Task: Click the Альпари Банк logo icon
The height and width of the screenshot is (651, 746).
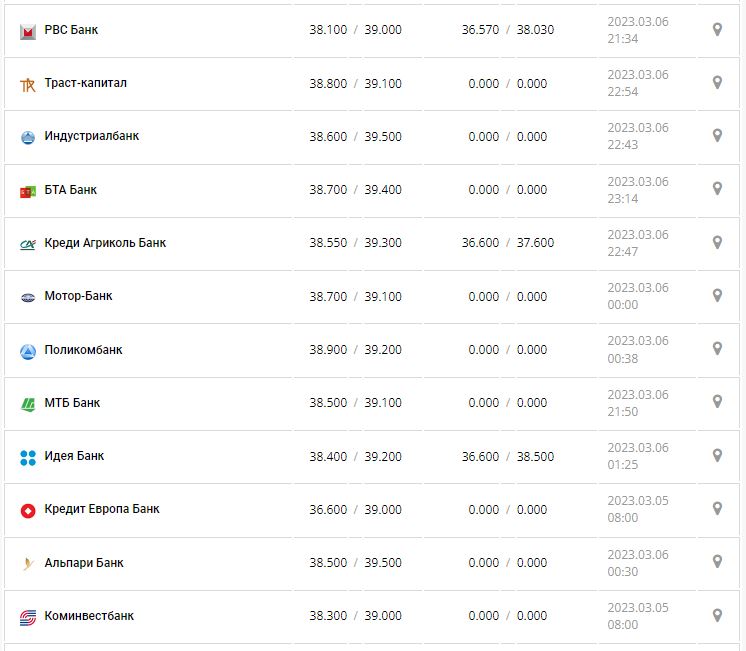Action: pos(28,563)
